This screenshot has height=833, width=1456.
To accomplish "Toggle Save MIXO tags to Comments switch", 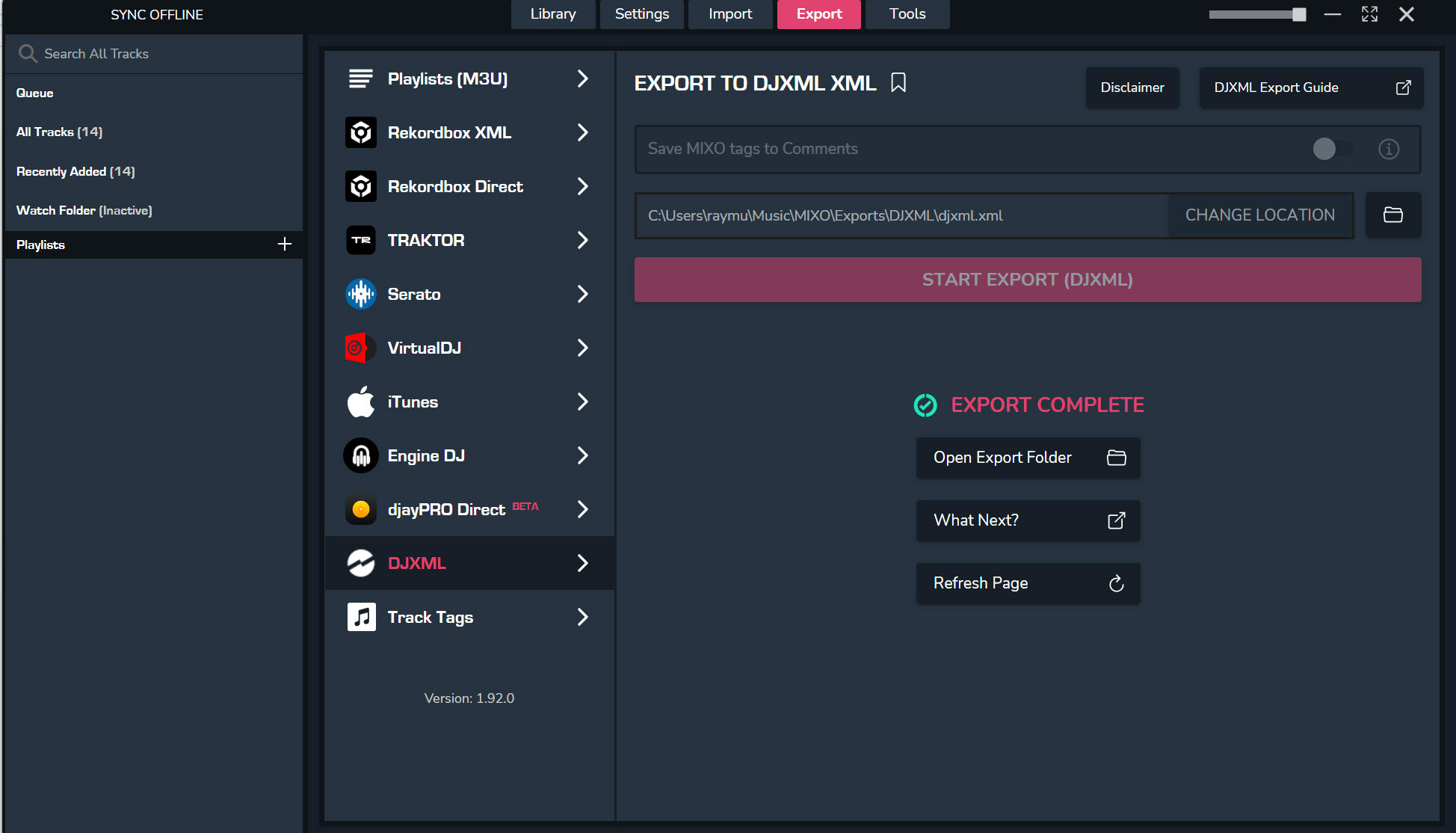I will point(1331,149).
